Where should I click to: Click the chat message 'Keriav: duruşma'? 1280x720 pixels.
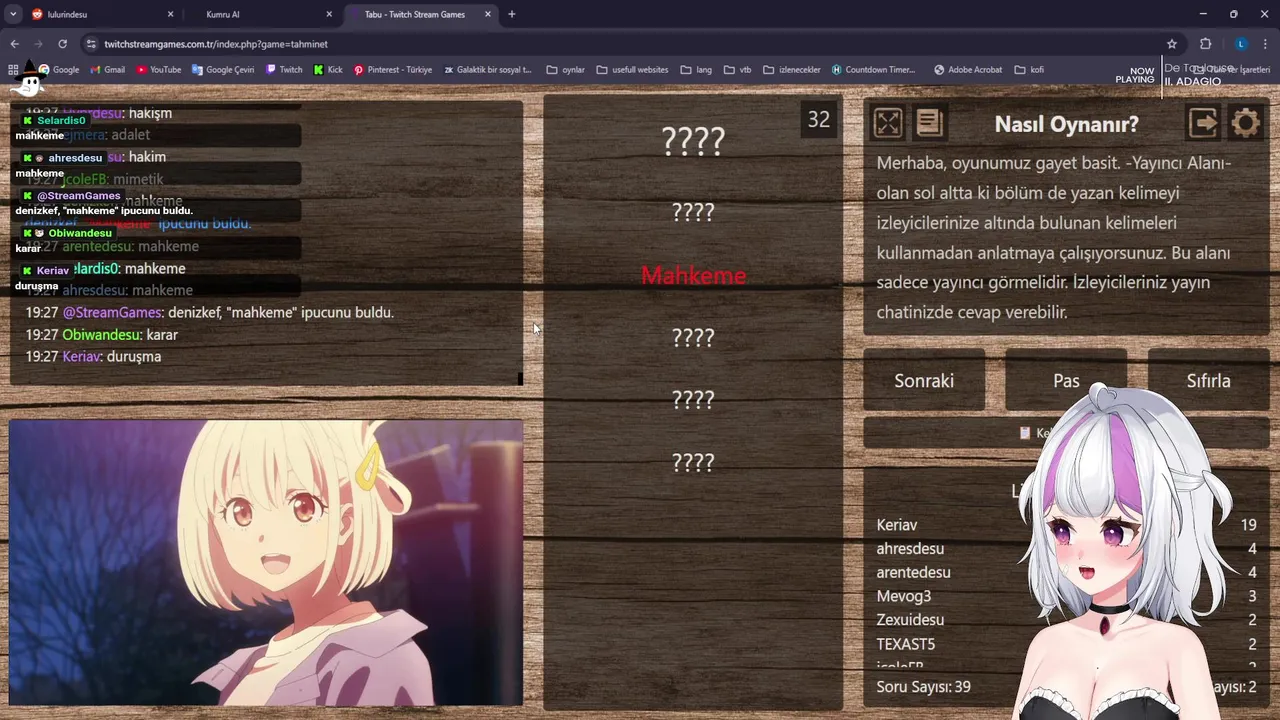click(93, 357)
